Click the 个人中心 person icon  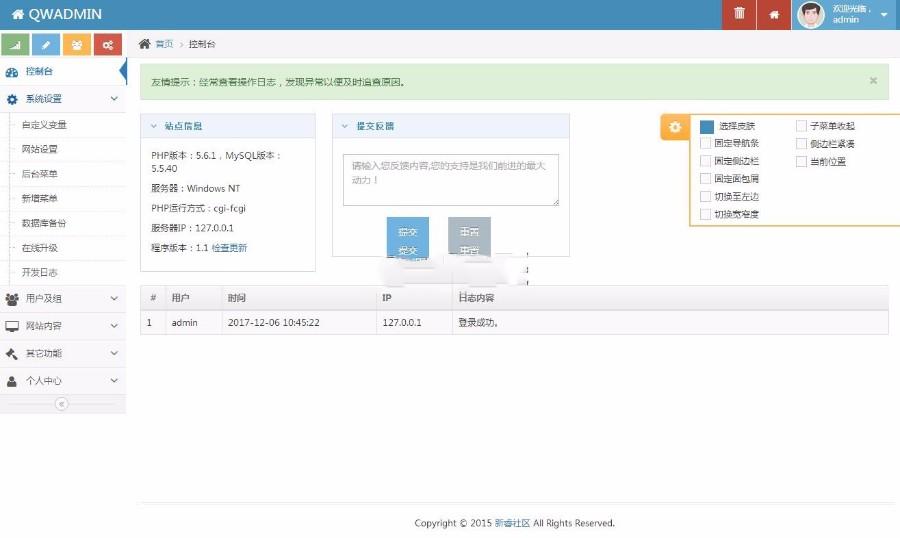click(11, 381)
